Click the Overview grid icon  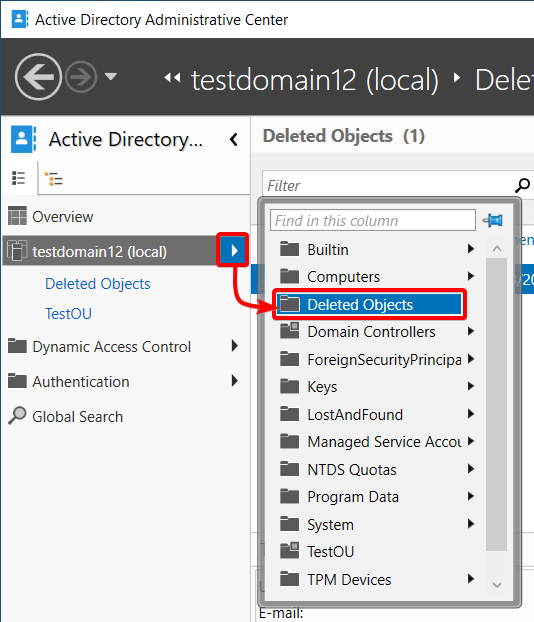click(x=17, y=216)
